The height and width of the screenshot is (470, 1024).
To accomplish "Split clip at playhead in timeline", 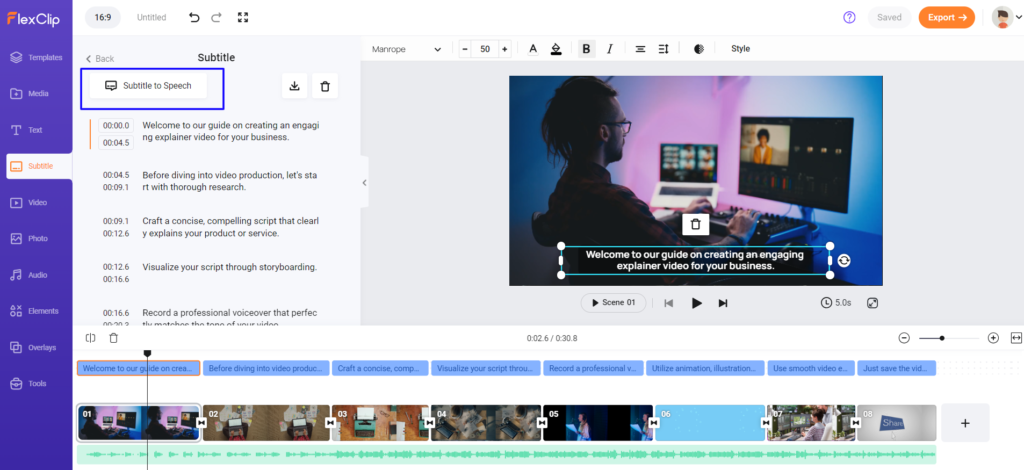I will pyautogui.click(x=91, y=338).
